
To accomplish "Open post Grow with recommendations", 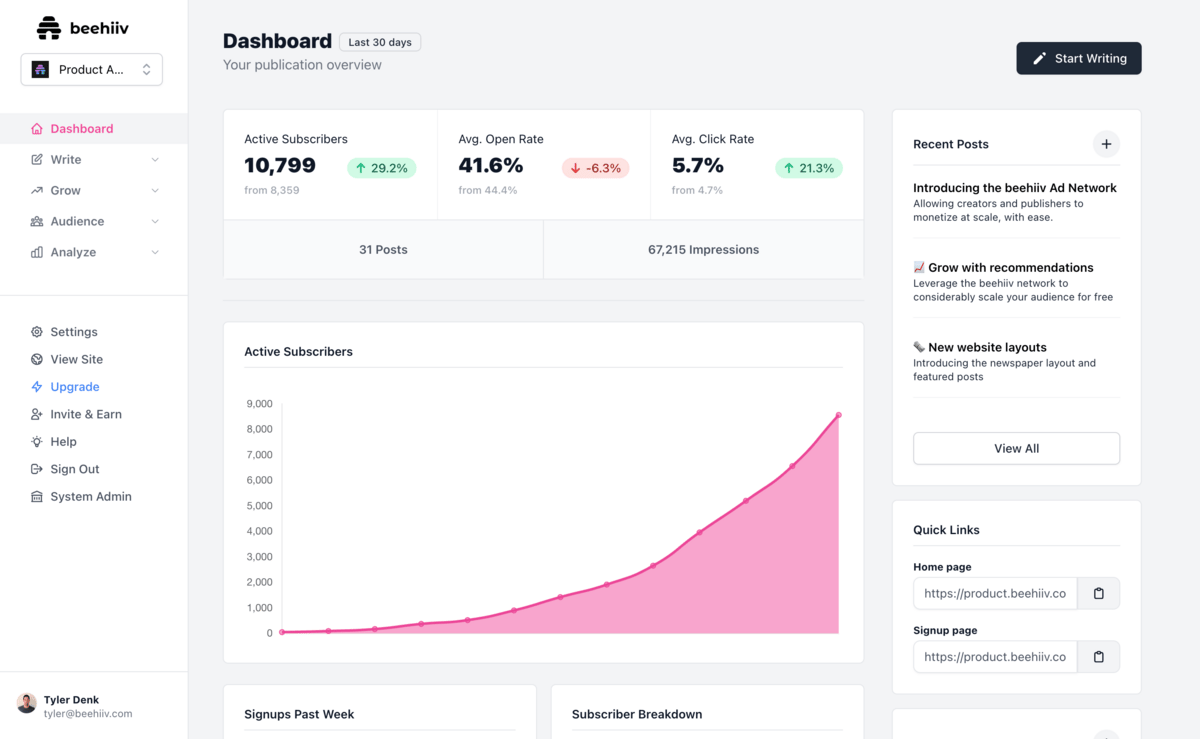I will [1003, 268].
